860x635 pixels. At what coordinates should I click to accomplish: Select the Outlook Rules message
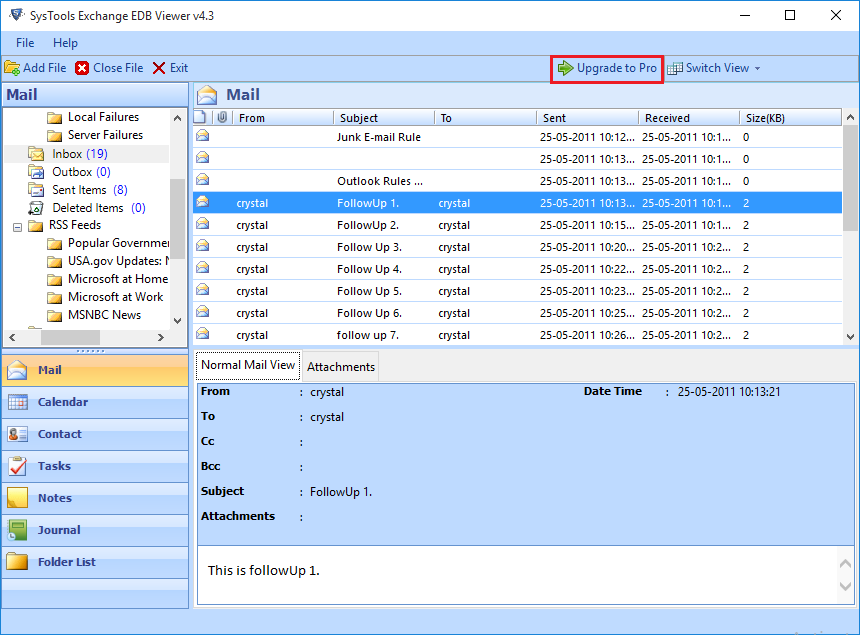tap(518, 181)
